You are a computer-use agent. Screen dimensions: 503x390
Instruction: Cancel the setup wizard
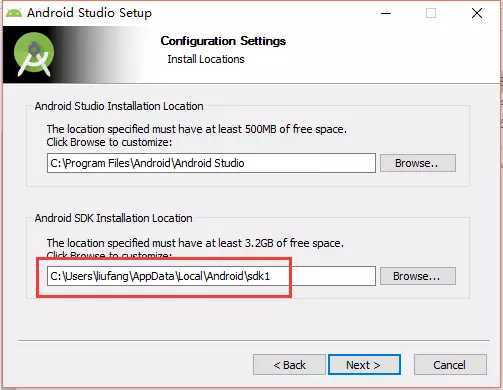coord(450,365)
